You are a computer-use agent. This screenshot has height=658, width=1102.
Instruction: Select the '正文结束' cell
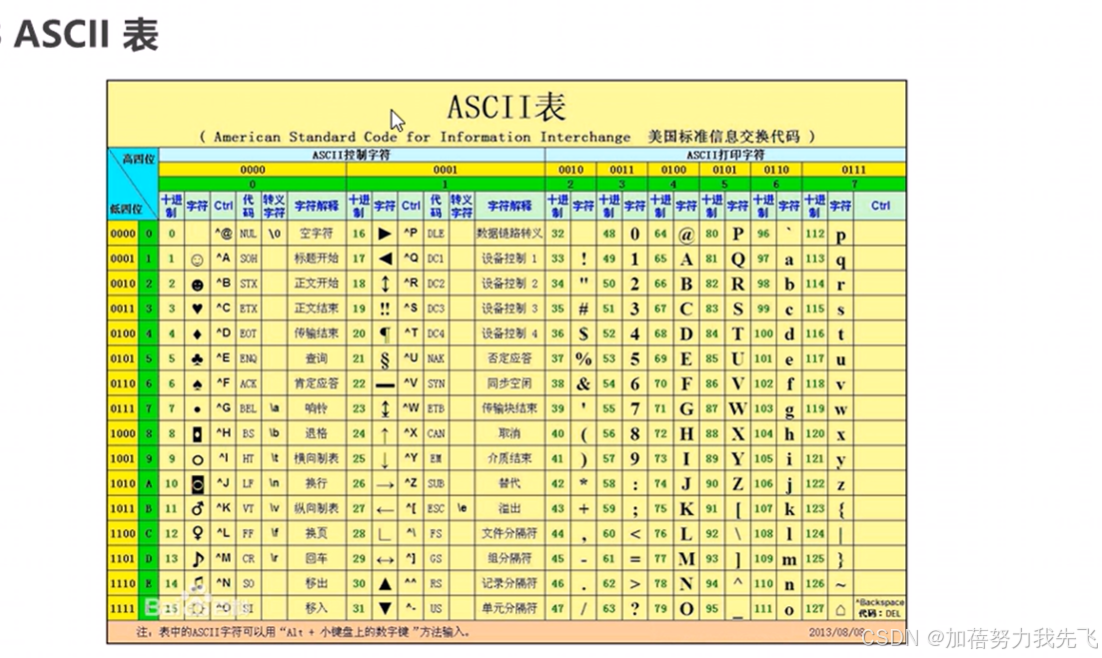316,308
